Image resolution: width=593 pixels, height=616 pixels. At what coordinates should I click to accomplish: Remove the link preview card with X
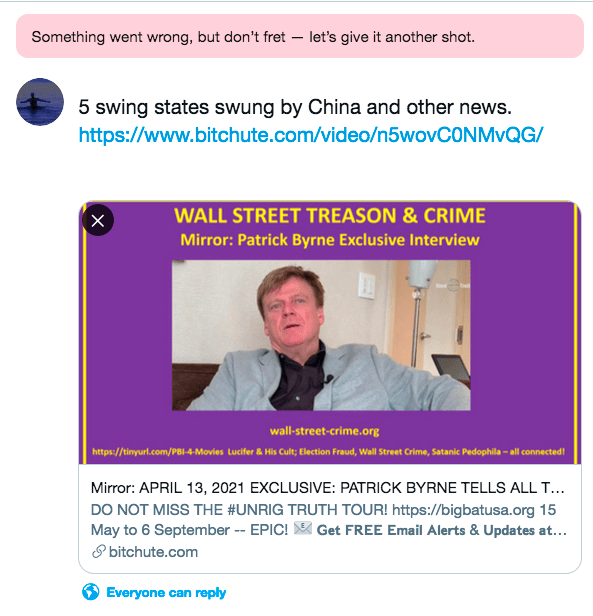pos(98,220)
